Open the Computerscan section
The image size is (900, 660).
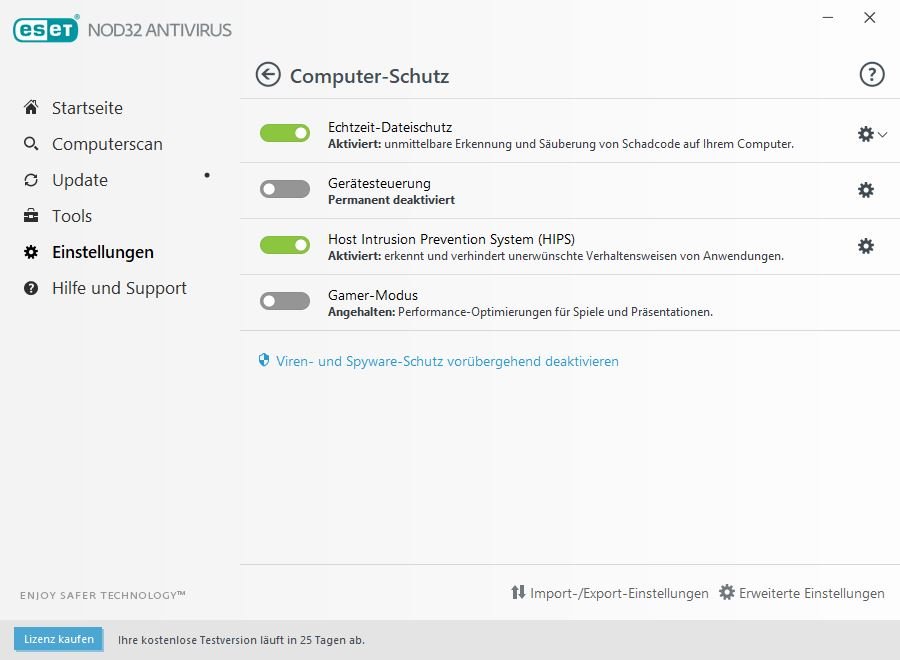pos(107,144)
